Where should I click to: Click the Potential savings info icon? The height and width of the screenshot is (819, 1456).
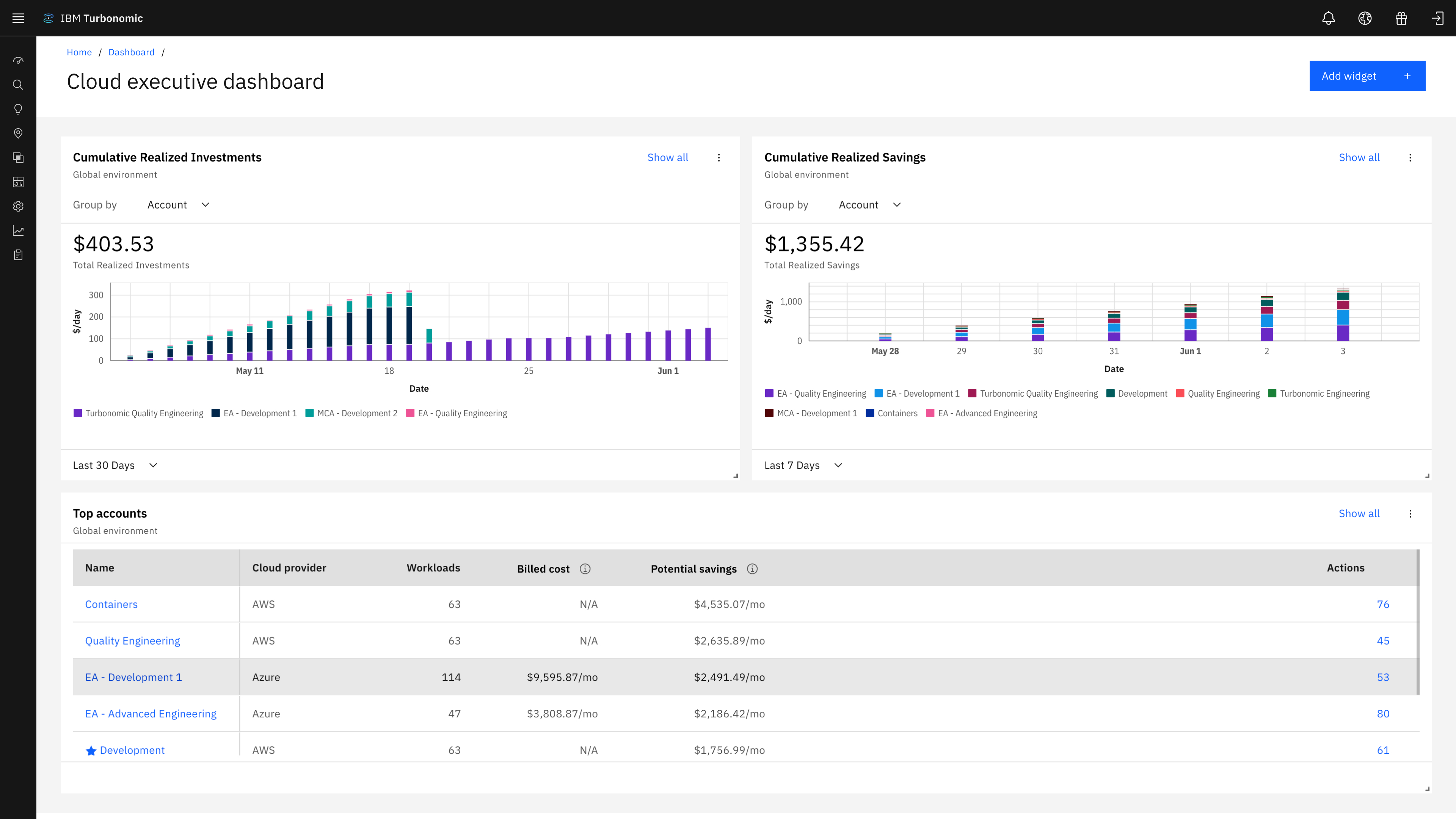click(x=752, y=569)
